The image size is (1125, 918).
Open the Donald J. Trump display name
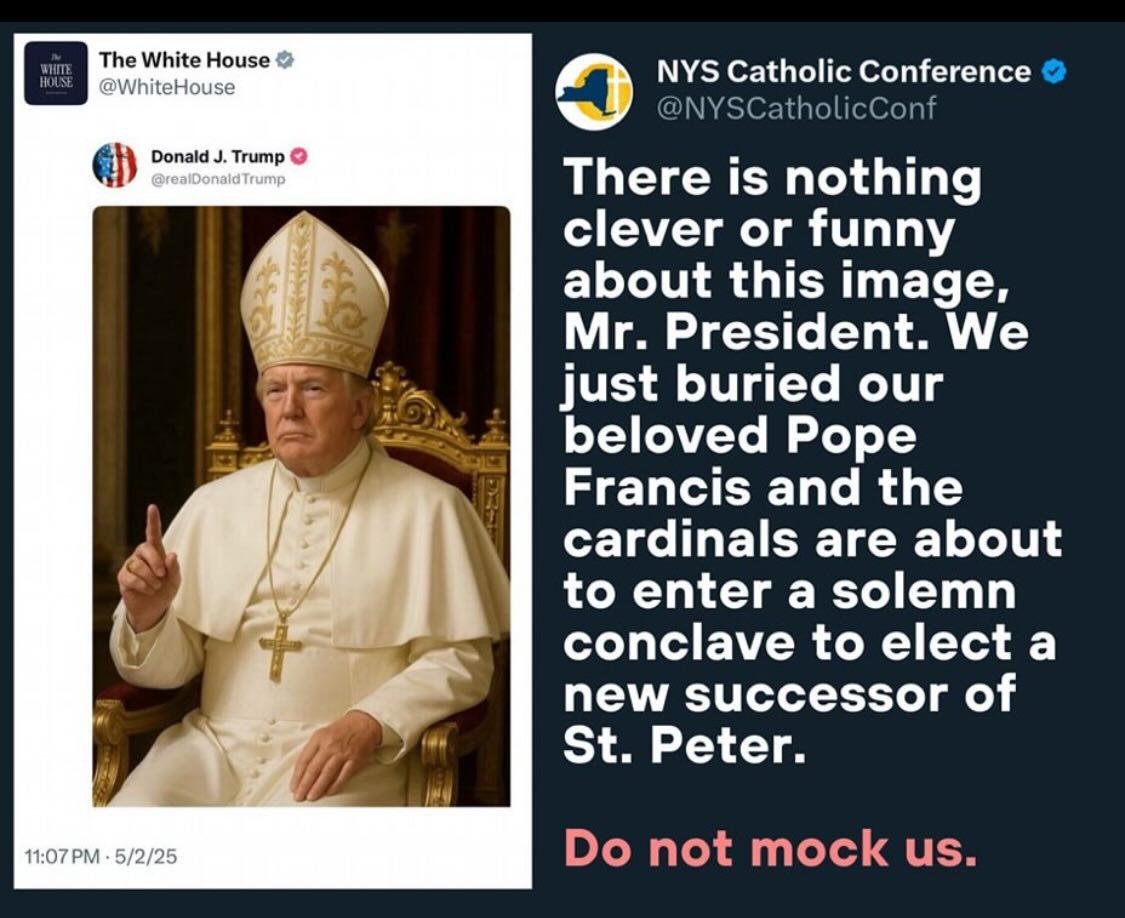[x=217, y=157]
